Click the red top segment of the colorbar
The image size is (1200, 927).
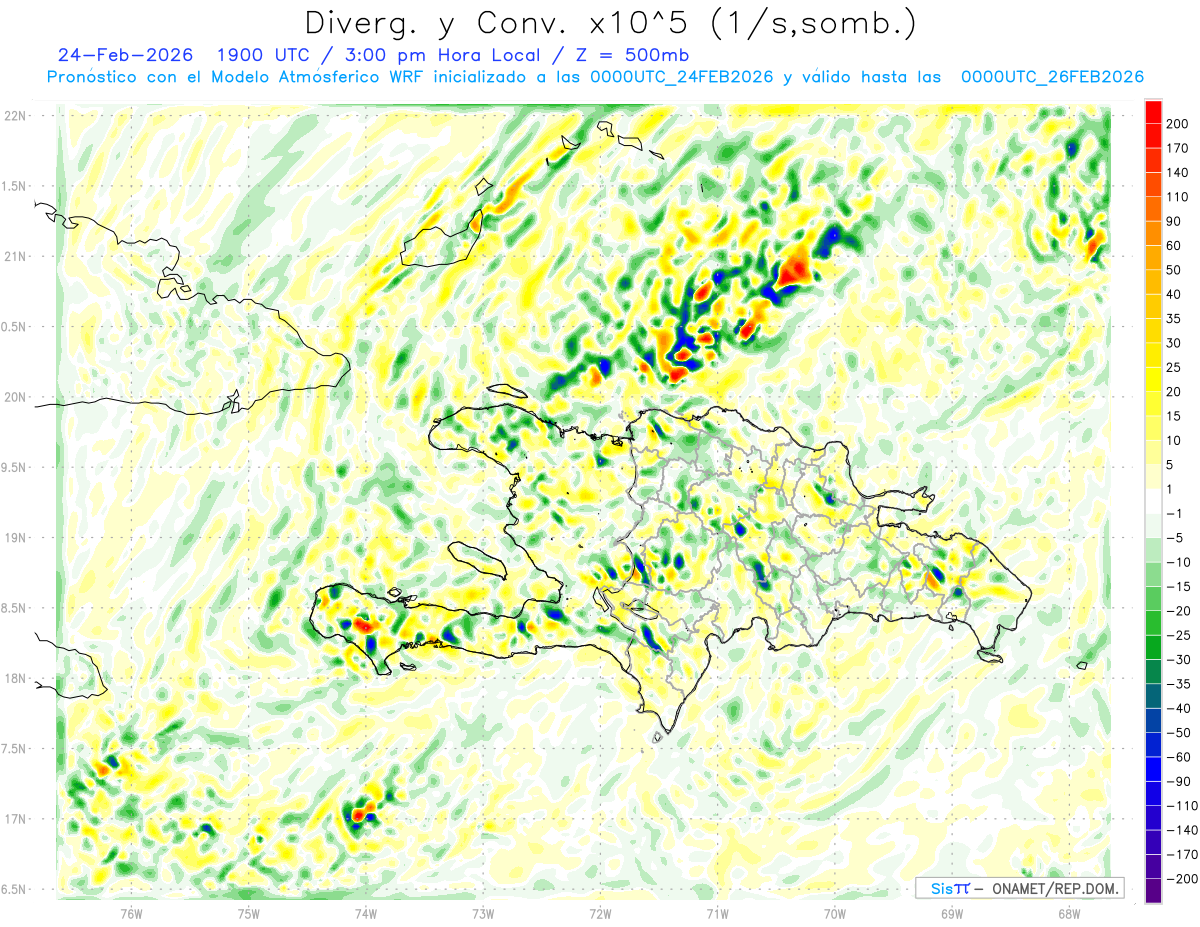click(x=1153, y=112)
